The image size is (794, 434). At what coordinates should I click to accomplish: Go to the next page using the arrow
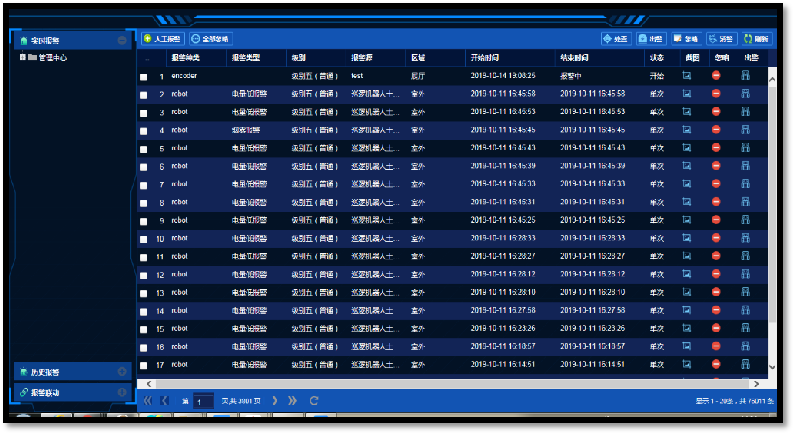275,401
